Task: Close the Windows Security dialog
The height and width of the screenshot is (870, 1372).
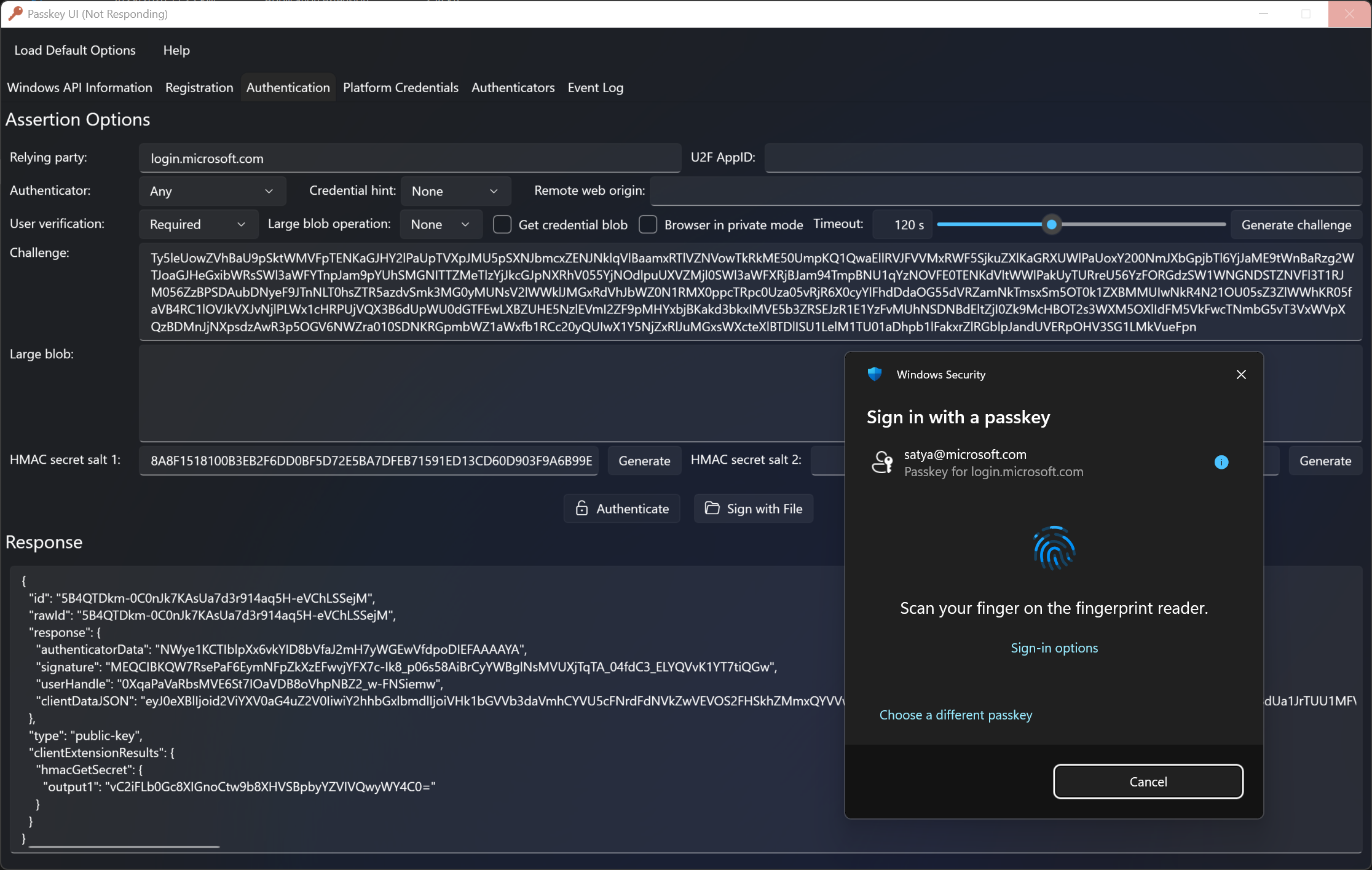Action: 1241,375
